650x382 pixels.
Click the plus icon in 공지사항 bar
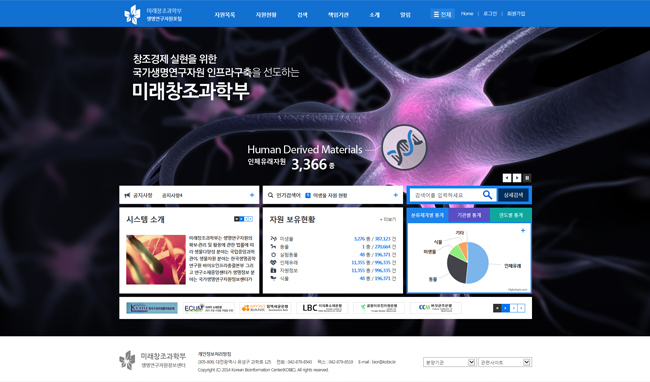pos(252,195)
